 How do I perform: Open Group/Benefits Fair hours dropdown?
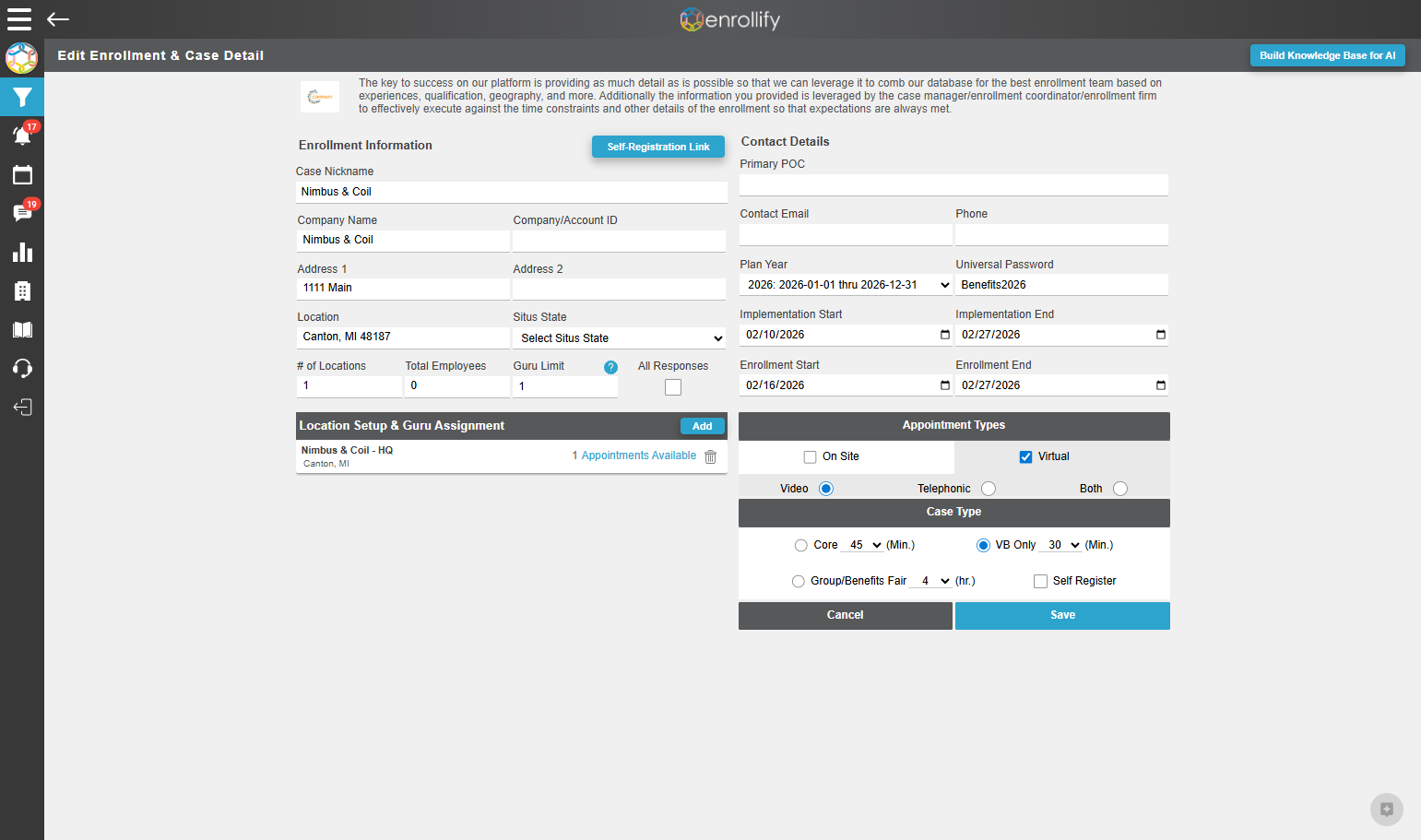(930, 581)
